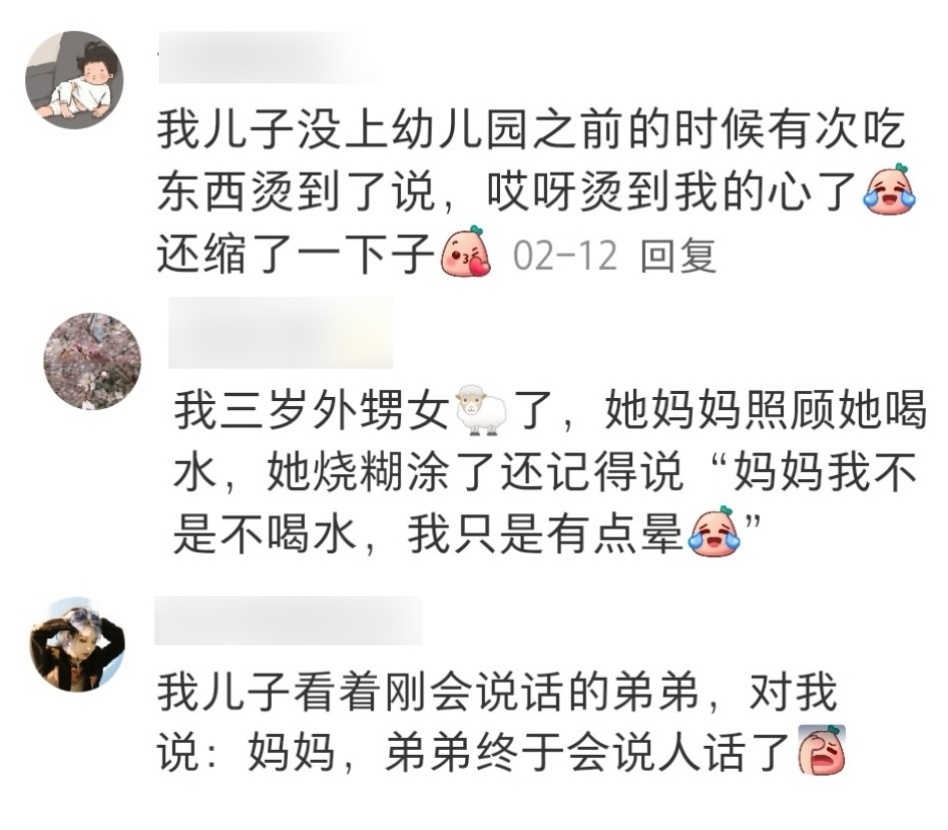Select the line 我儿子没上幼儿园之前的时候有次吃

coord(531,129)
